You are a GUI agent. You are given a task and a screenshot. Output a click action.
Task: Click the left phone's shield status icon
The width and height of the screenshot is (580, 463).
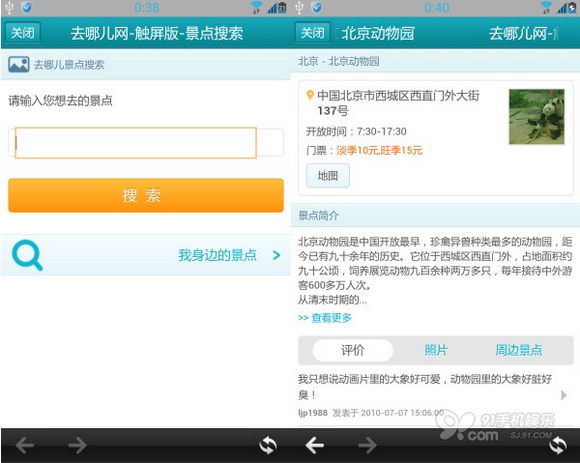click(x=27, y=7)
